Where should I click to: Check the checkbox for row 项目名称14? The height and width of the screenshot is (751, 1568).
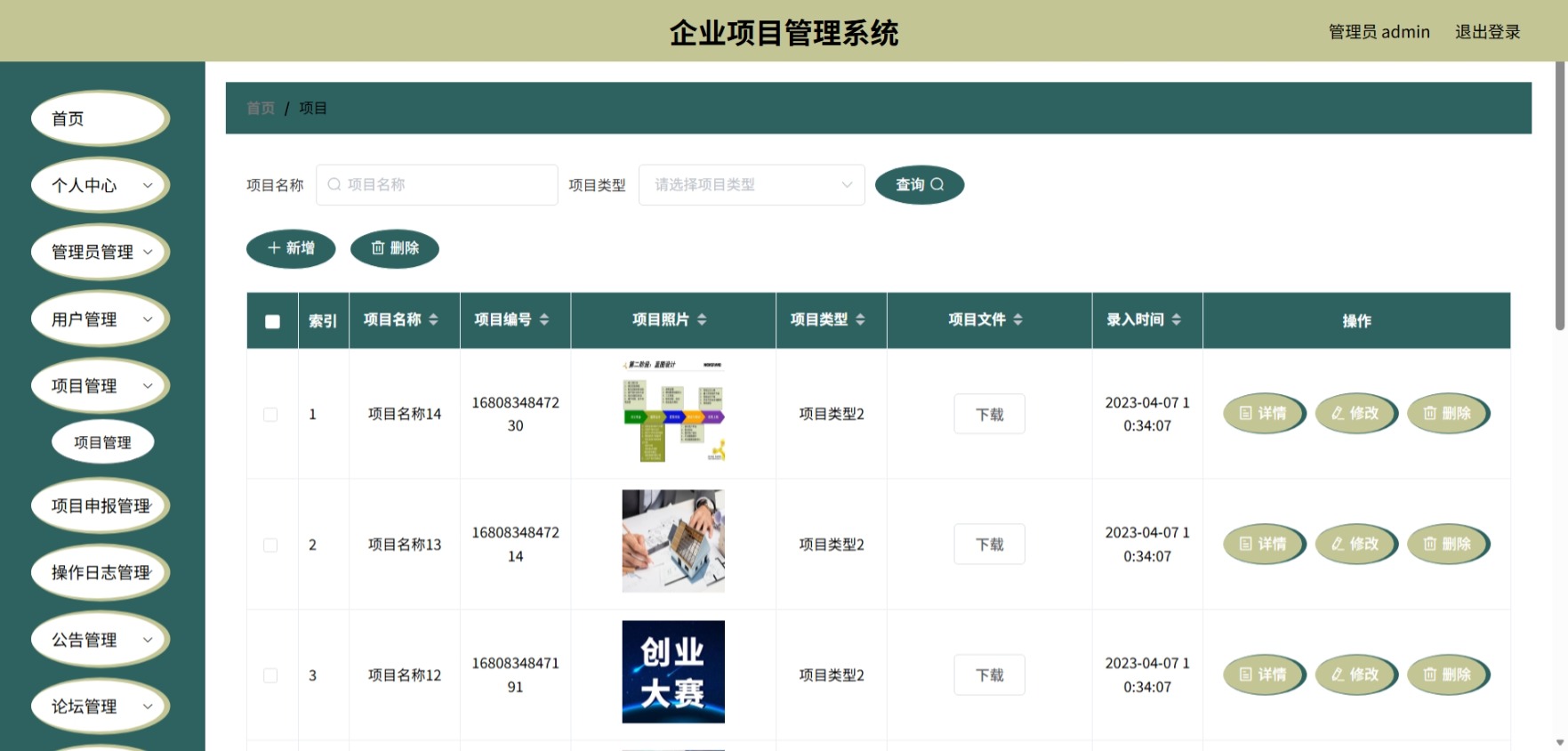(x=270, y=415)
